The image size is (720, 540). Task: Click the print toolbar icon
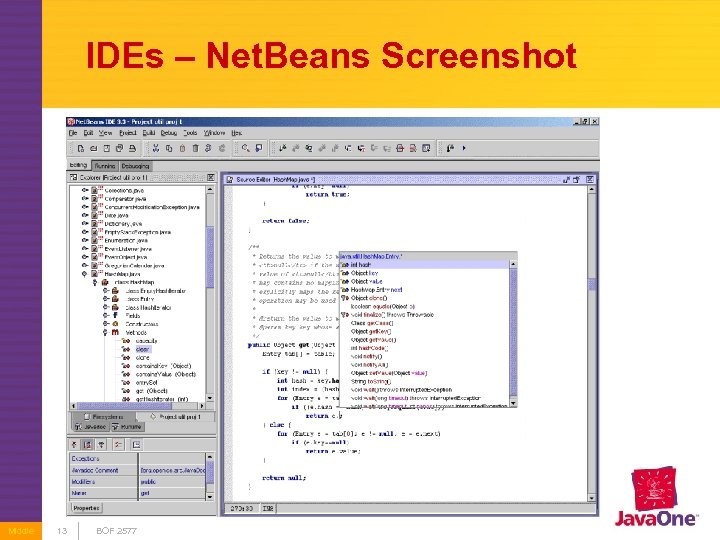click(132, 148)
